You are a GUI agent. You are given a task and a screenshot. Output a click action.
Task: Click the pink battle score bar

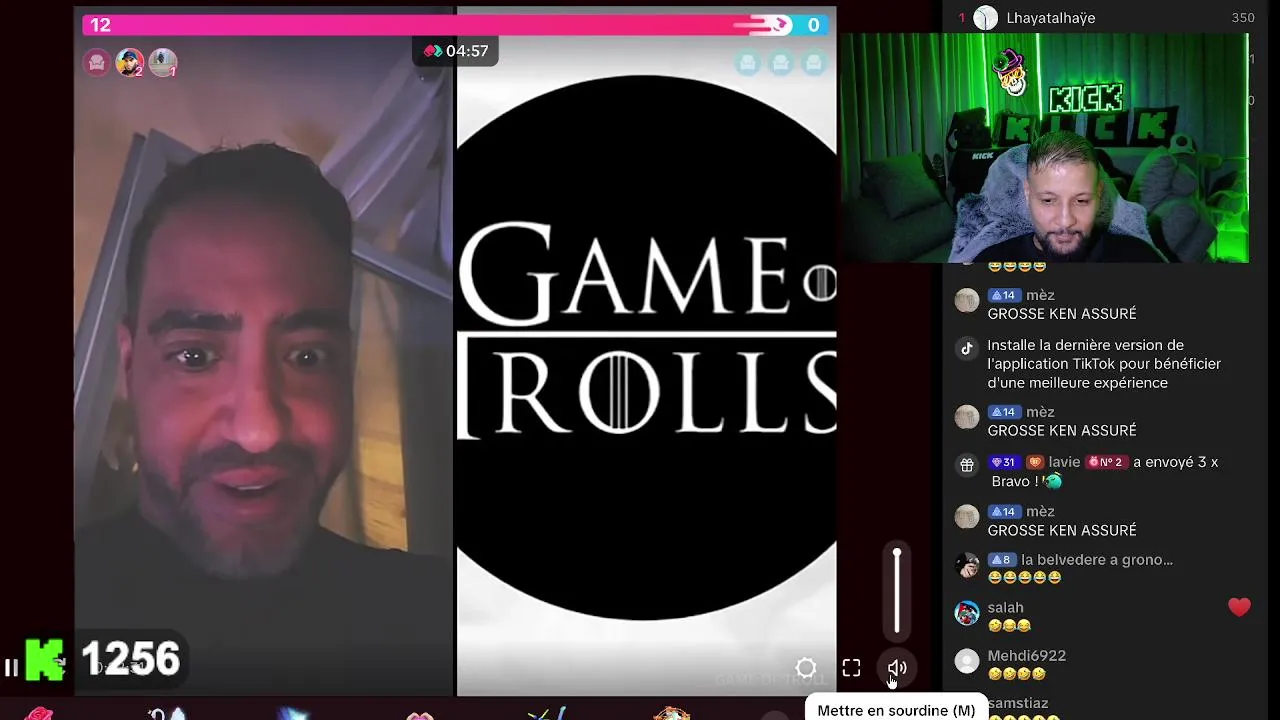coord(437,25)
